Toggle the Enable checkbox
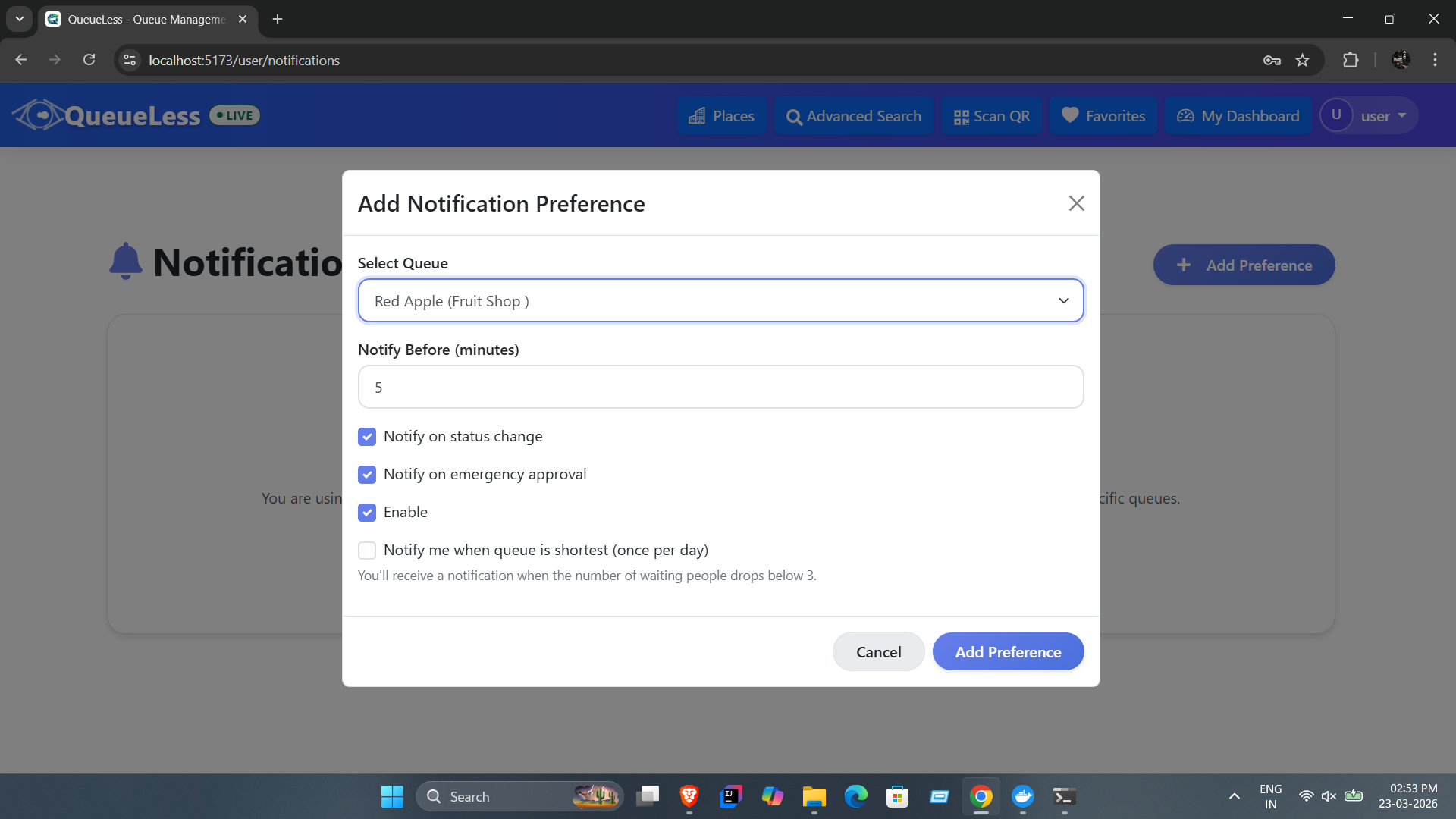Viewport: 1456px width, 819px height. (x=367, y=513)
